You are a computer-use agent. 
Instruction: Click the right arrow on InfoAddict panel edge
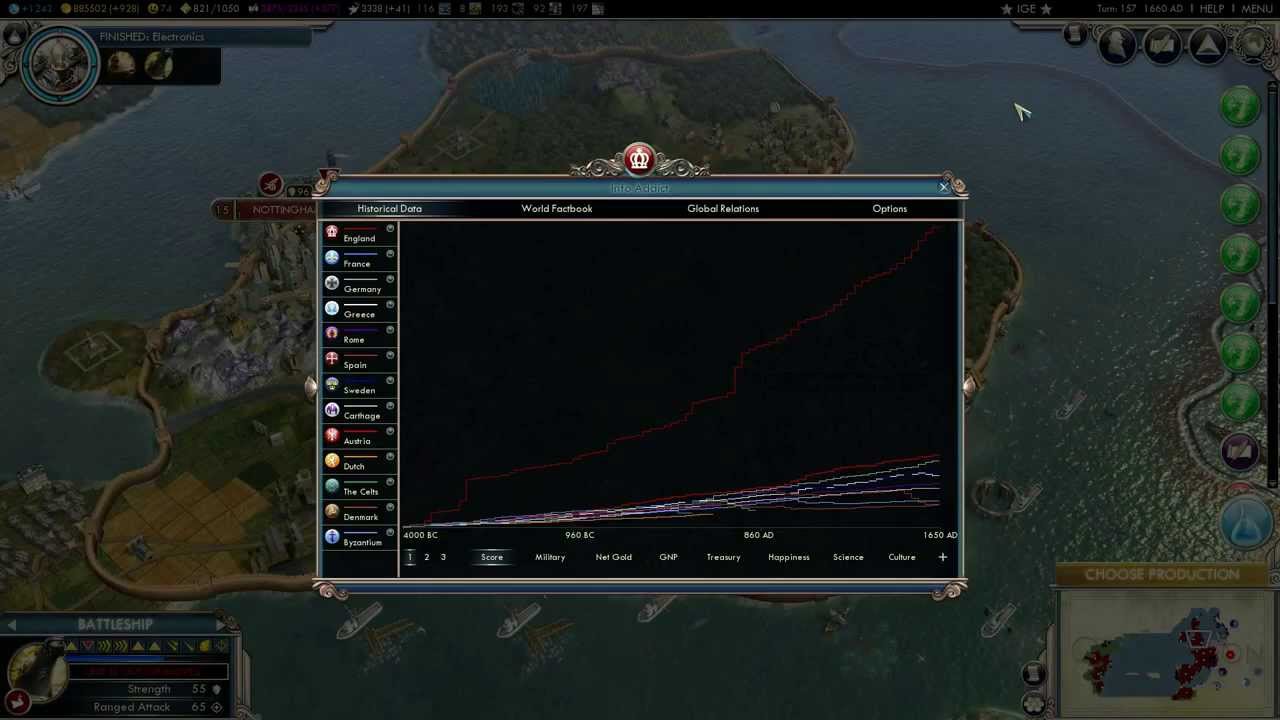pyautogui.click(x=967, y=387)
